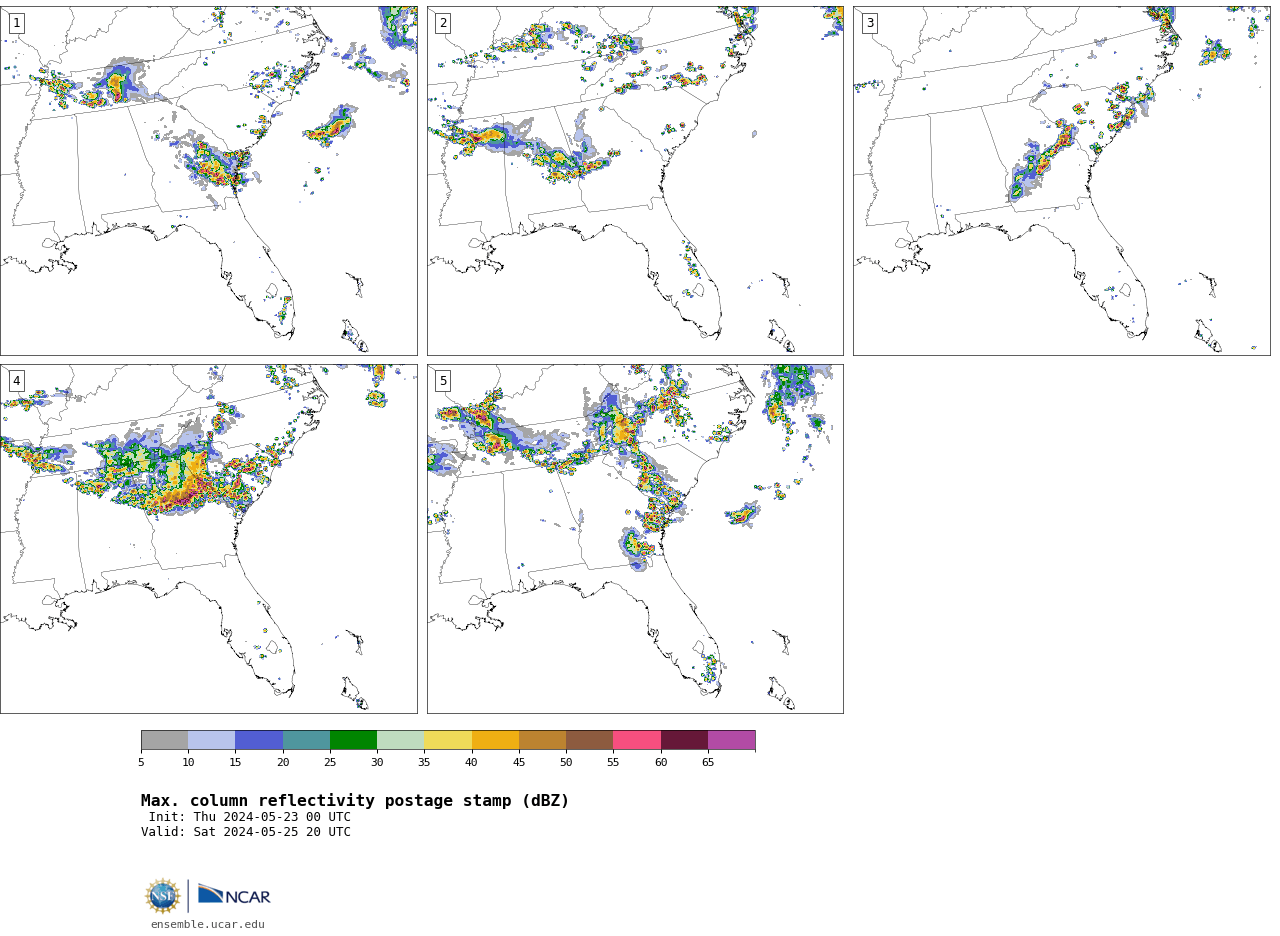Click the panel number 2 label box
The height and width of the screenshot is (936, 1280).
443,23
